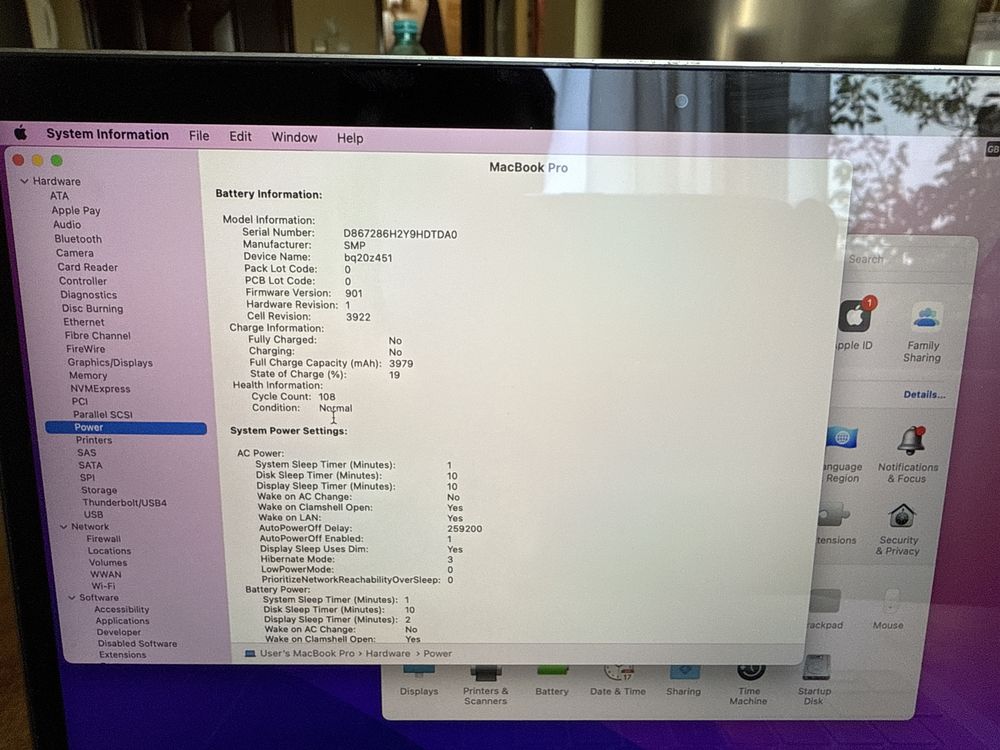Select Graphics/Displays in the sidebar
This screenshot has width=1000, height=750.
(110, 362)
